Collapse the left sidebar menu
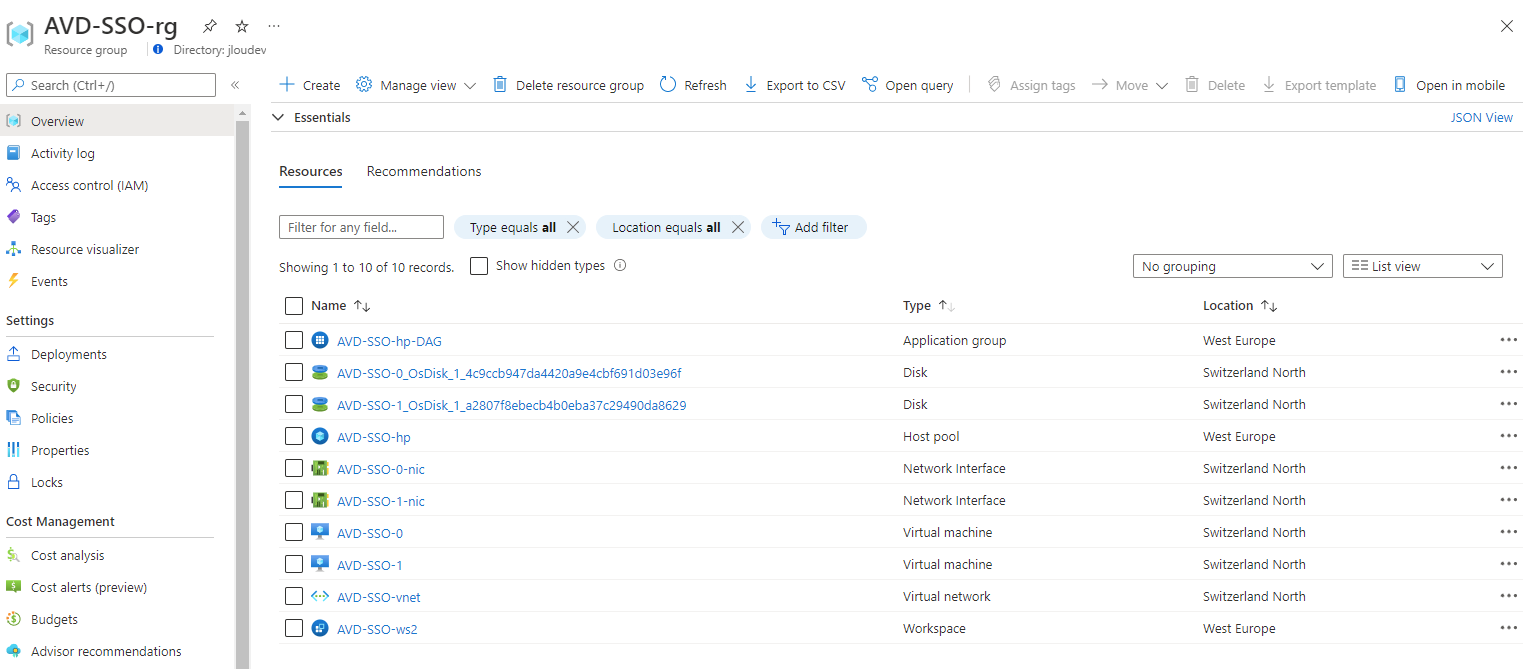 [235, 85]
